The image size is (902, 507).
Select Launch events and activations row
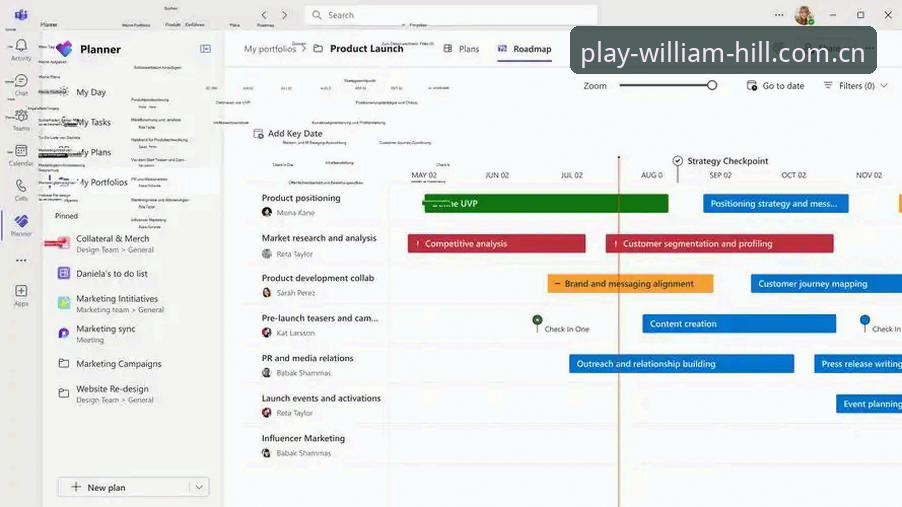click(321, 398)
